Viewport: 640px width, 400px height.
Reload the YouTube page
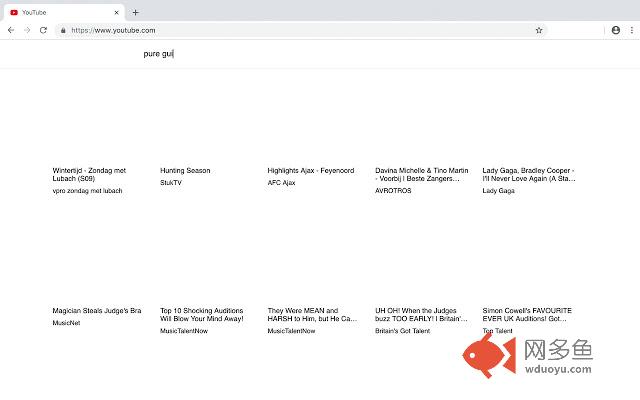click(x=43, y=30)
